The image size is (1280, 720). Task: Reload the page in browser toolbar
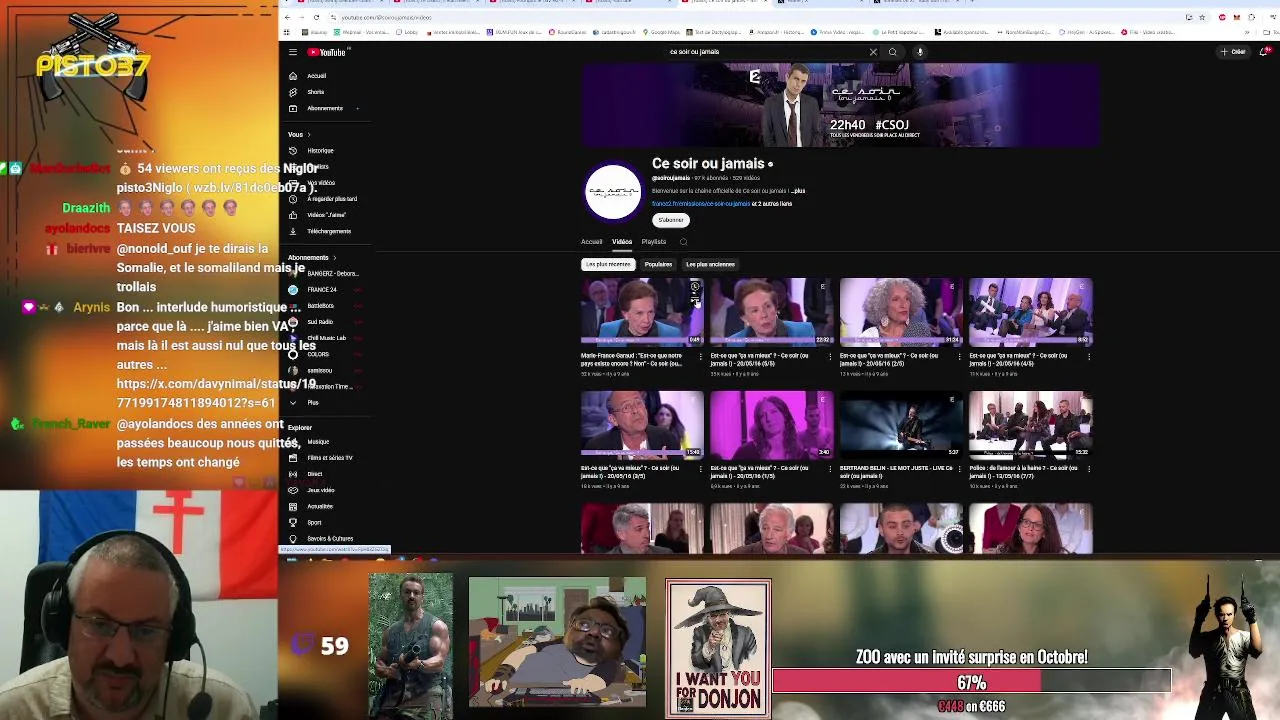coord(317,17)
